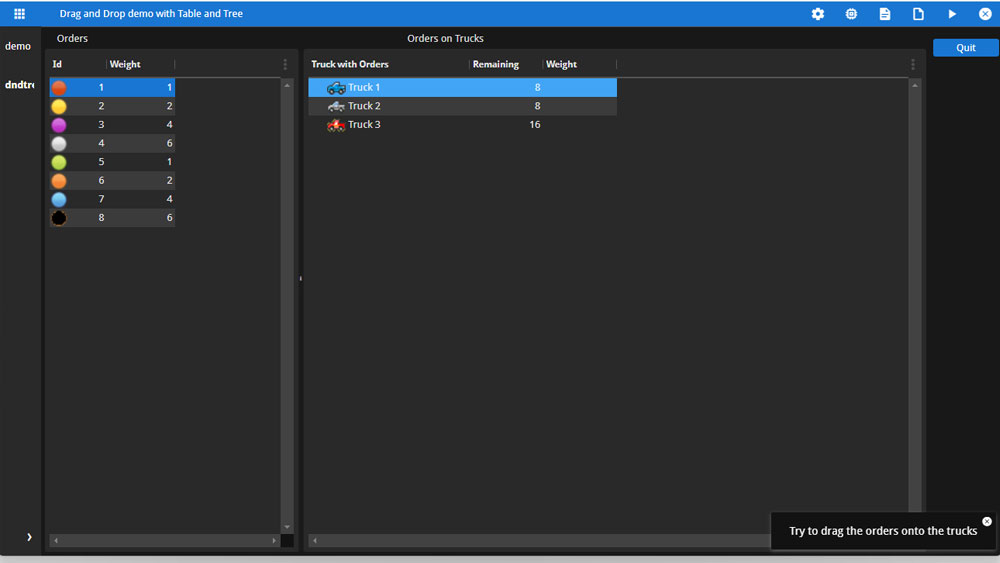Open the trucks tree column options menu
The width and height of the screenshot is (1000, 563).
coord(913,64)
